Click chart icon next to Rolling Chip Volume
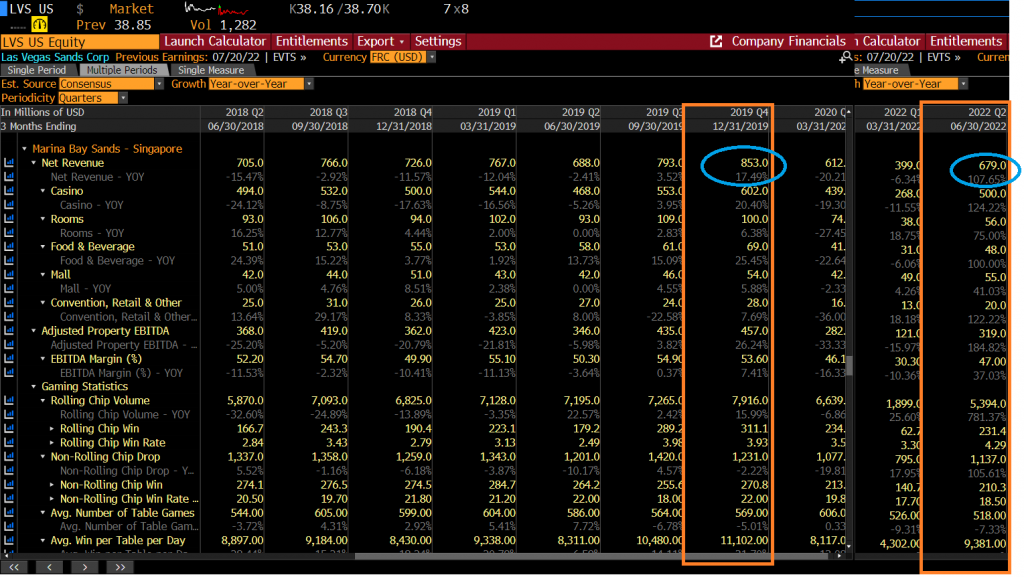1024x577 pixels. tap(10, 400)
